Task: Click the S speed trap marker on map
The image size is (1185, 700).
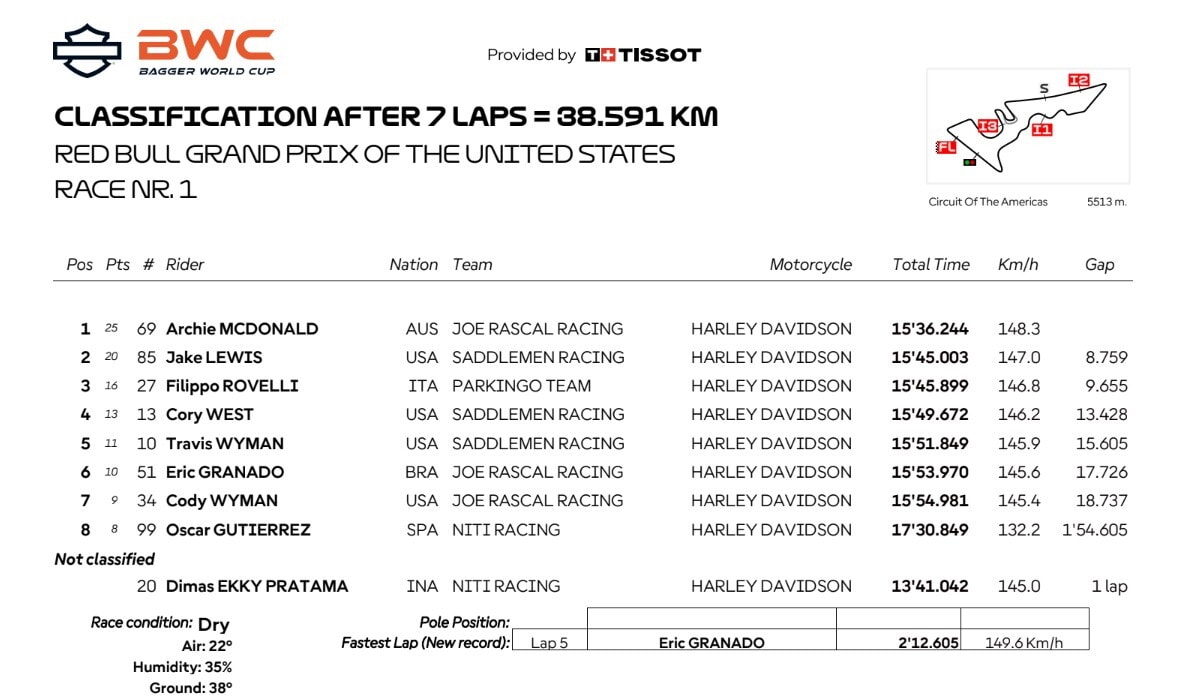Action: 1044,89
